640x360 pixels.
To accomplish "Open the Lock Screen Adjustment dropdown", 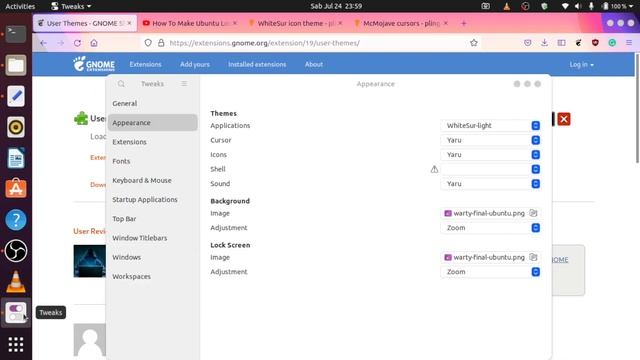I will point(491,272).
